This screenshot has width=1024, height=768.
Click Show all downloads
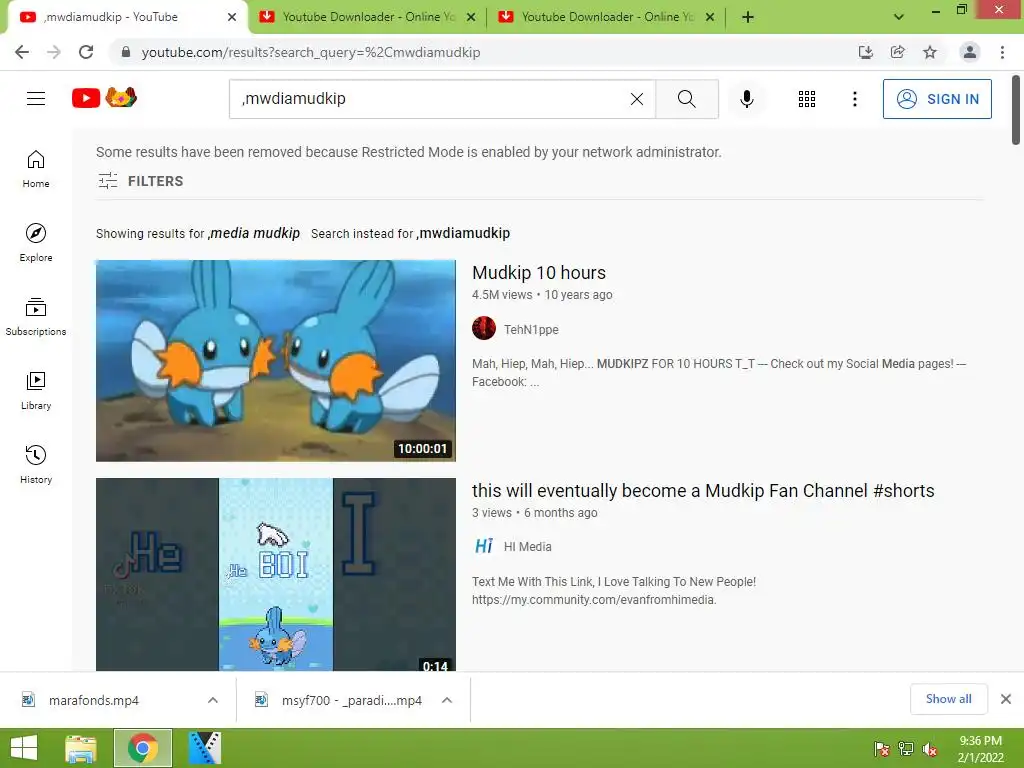click(x=948, y=699)
